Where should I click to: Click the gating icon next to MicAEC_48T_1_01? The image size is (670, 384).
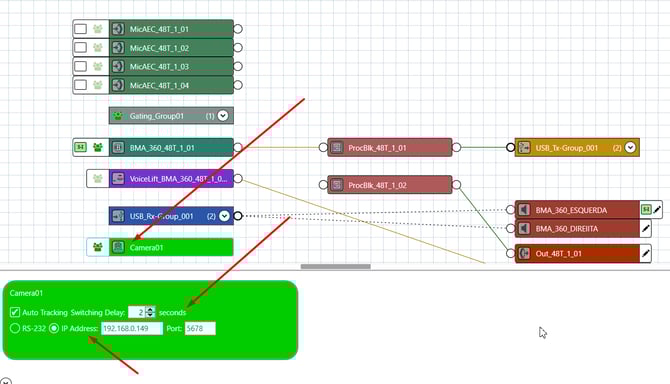point(97,29)
